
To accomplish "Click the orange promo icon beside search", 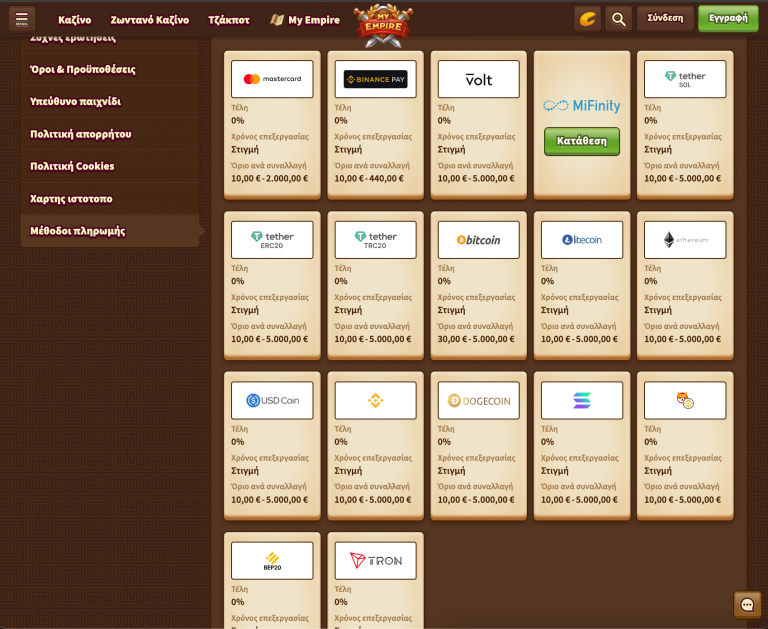I will 588,19.
